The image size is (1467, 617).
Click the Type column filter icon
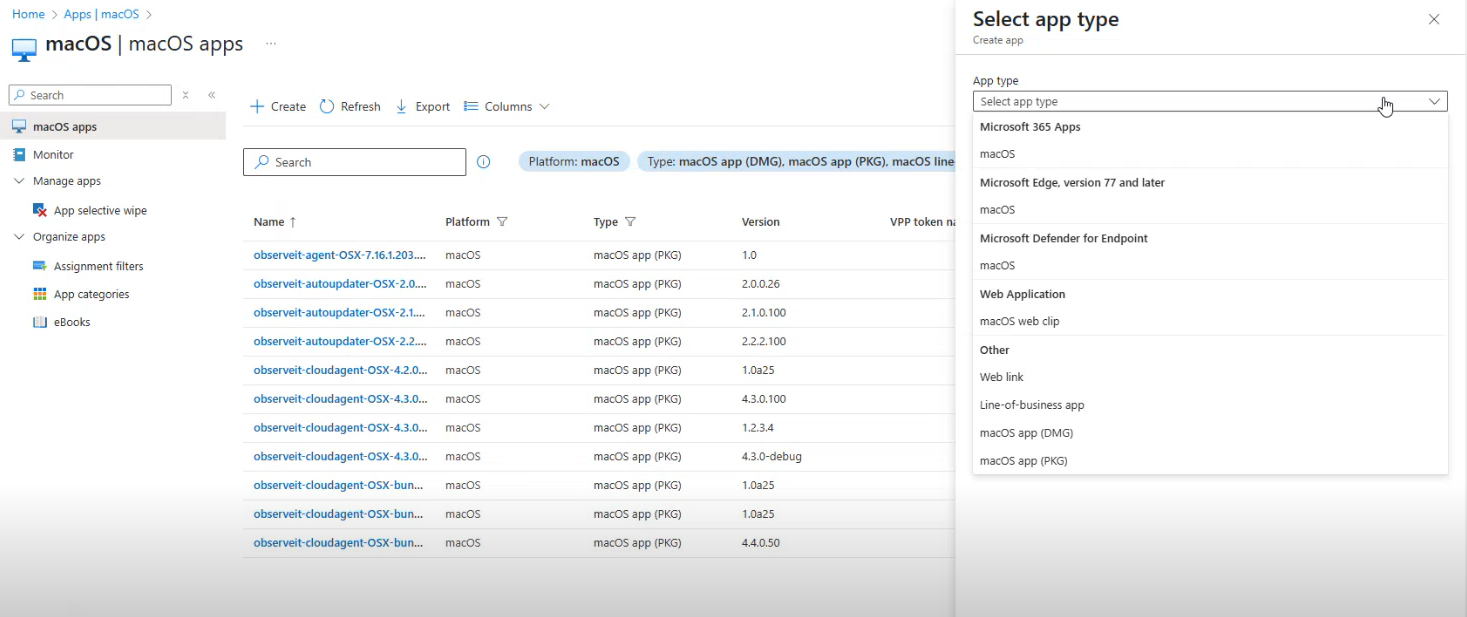pyautogui.click(x=631, y=222)
